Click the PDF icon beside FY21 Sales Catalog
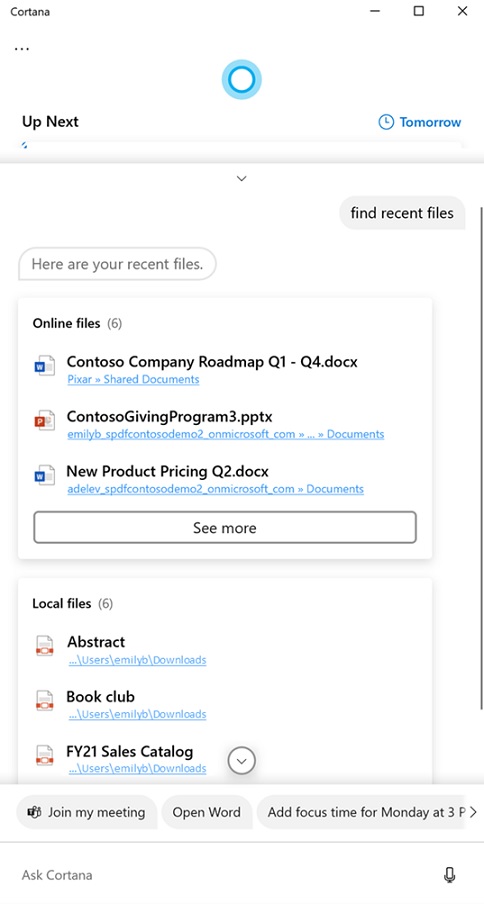Screen dimensions: 484x904 coord(44,755)
